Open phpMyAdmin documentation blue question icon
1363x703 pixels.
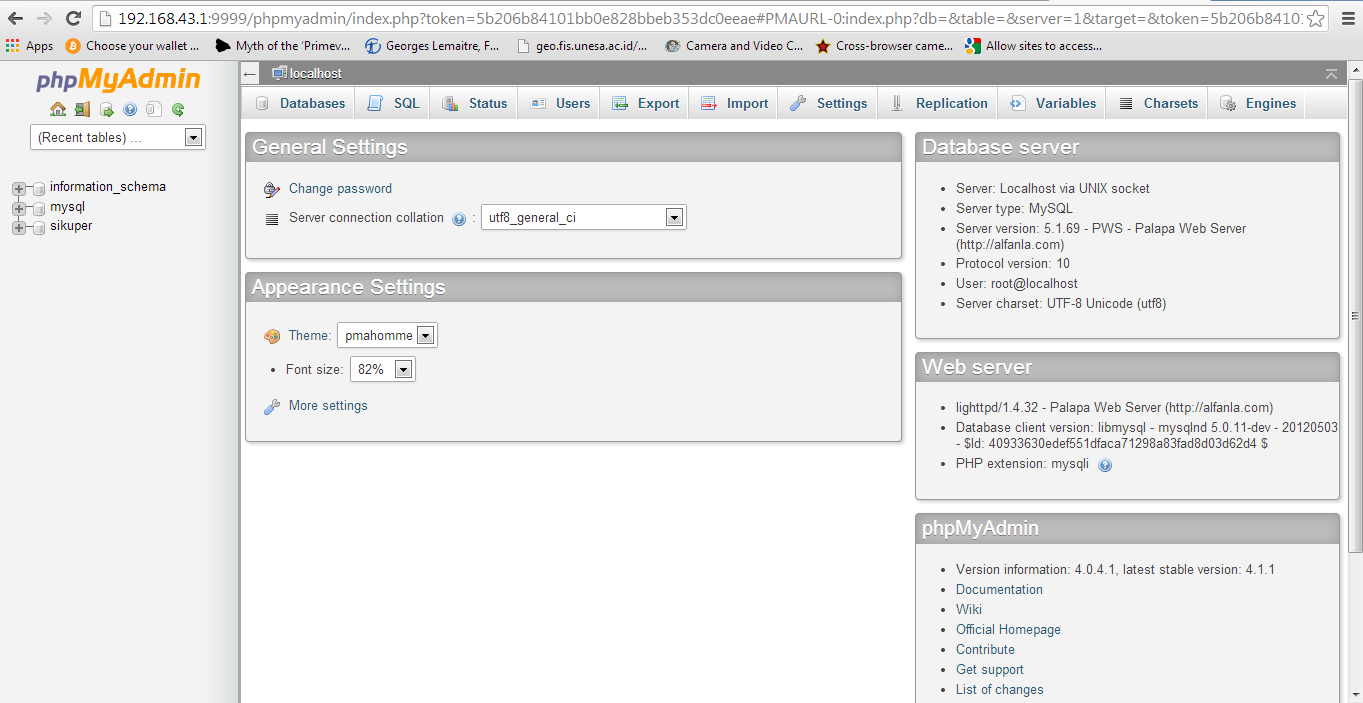(x=130, y=109)
